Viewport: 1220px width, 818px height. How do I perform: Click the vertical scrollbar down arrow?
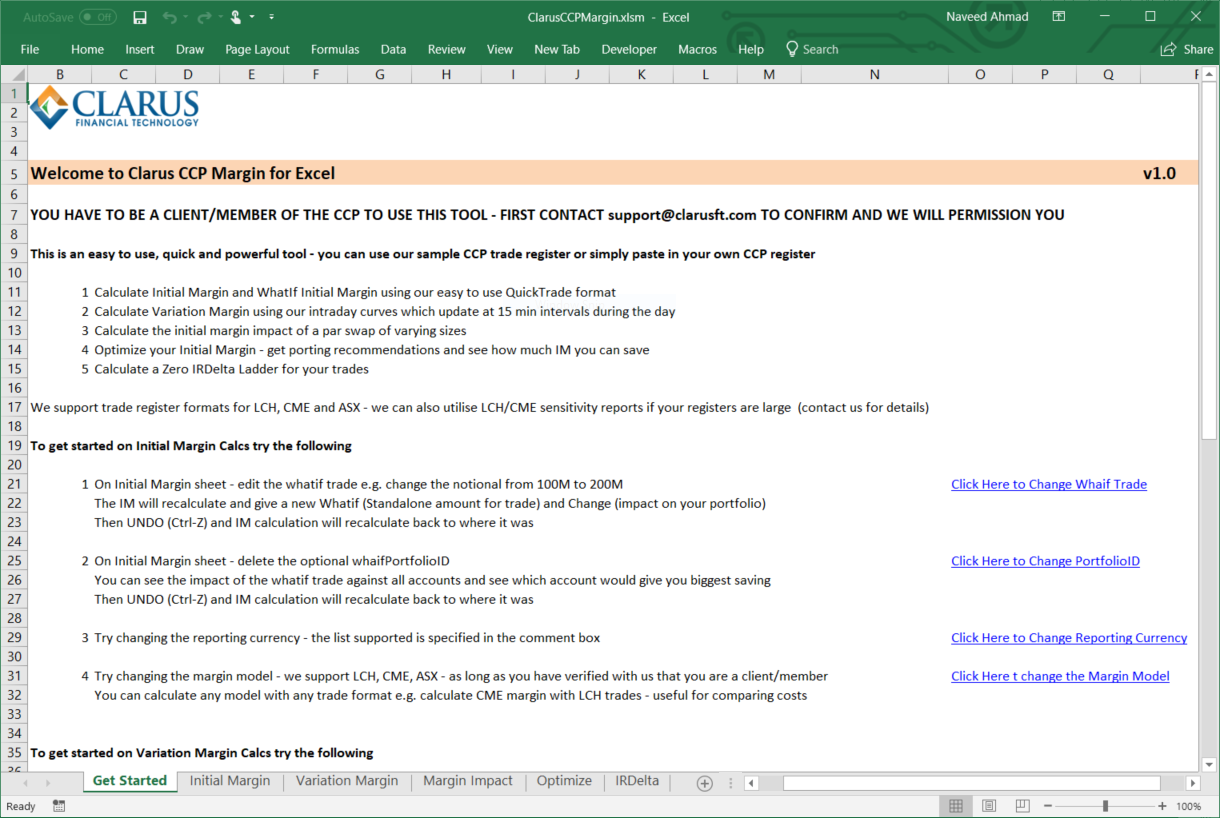pyautogui.click(x=1209, y=765)
